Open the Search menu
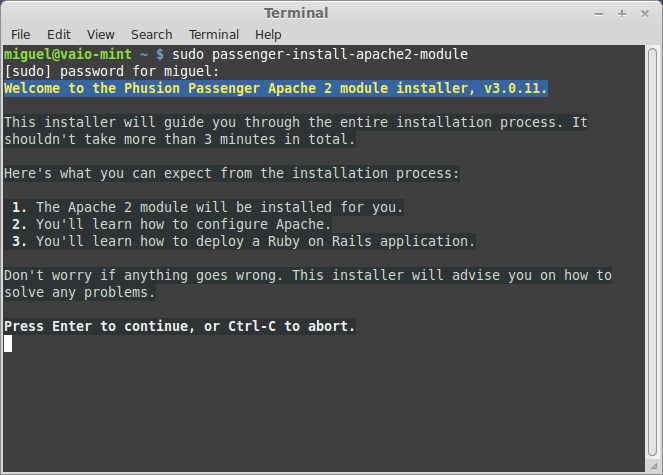The width and height of the screenshot is (663, 475). 151,34
